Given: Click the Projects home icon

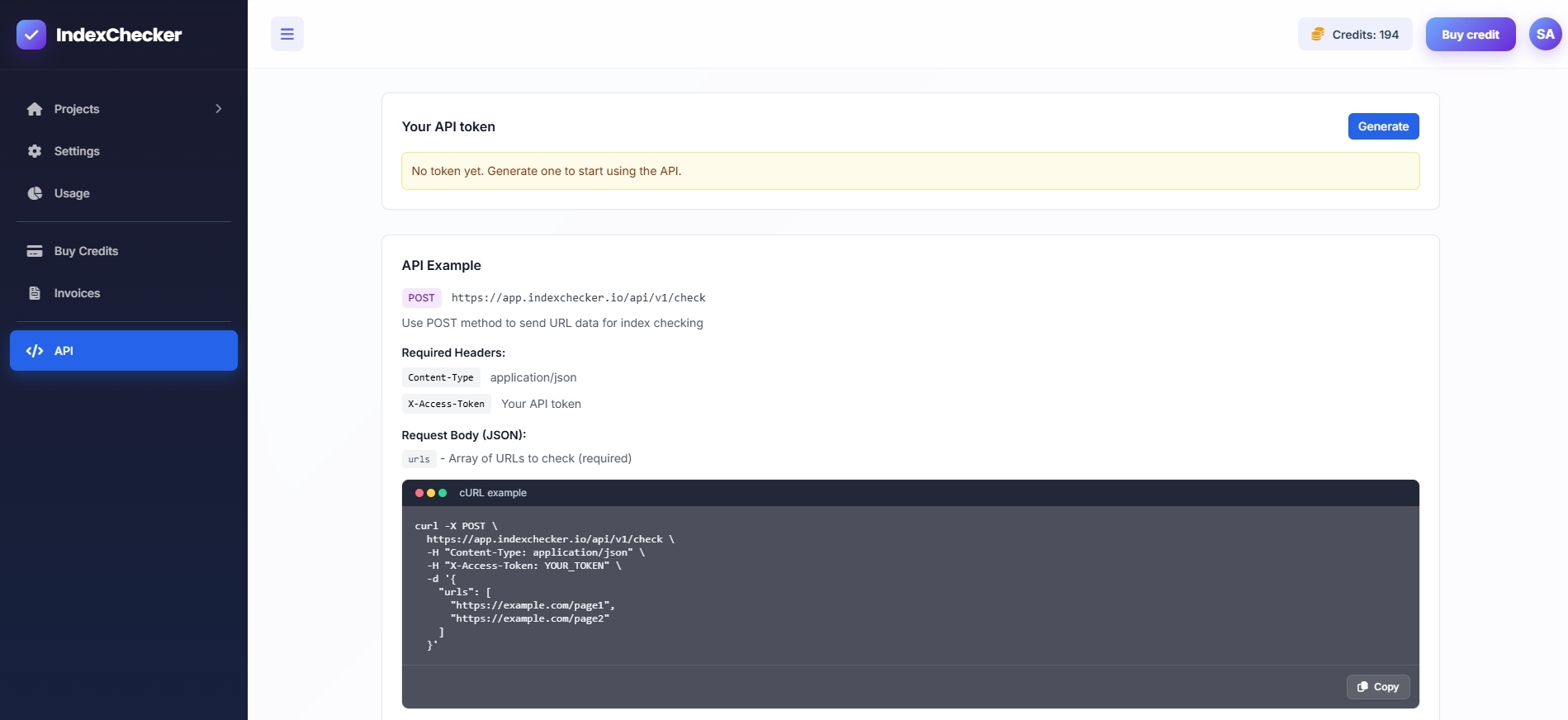Looking at the screenshot, I should click(35, 109).
